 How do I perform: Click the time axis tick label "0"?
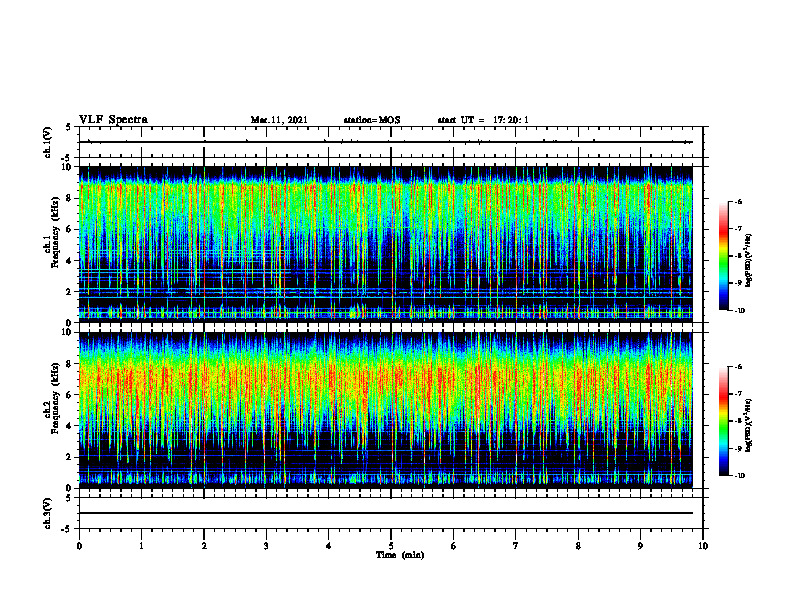coord(79,546)
